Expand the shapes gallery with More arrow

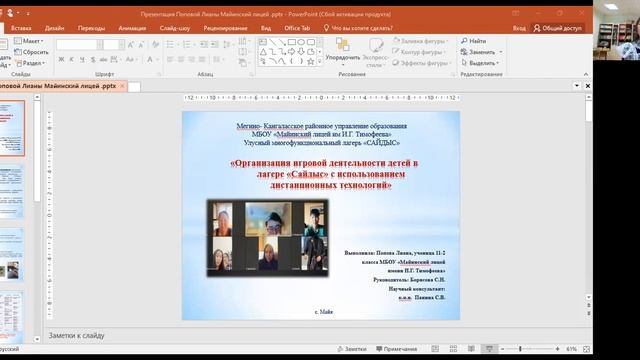tap(320, 62)
